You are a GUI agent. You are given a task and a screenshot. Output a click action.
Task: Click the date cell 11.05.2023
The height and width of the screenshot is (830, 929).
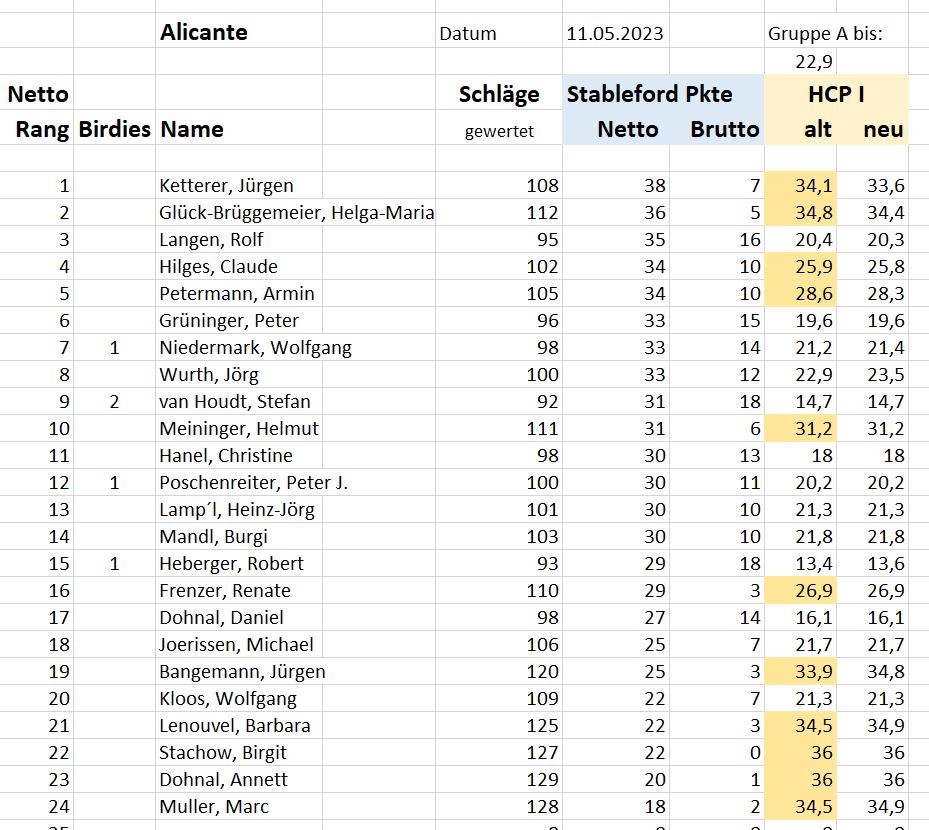click(x=616, y=31)
